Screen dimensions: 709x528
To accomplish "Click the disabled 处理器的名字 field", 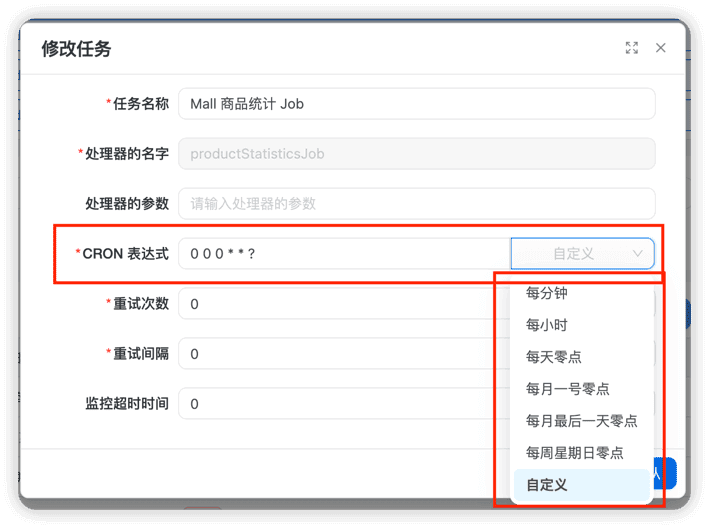I will 416,154.
